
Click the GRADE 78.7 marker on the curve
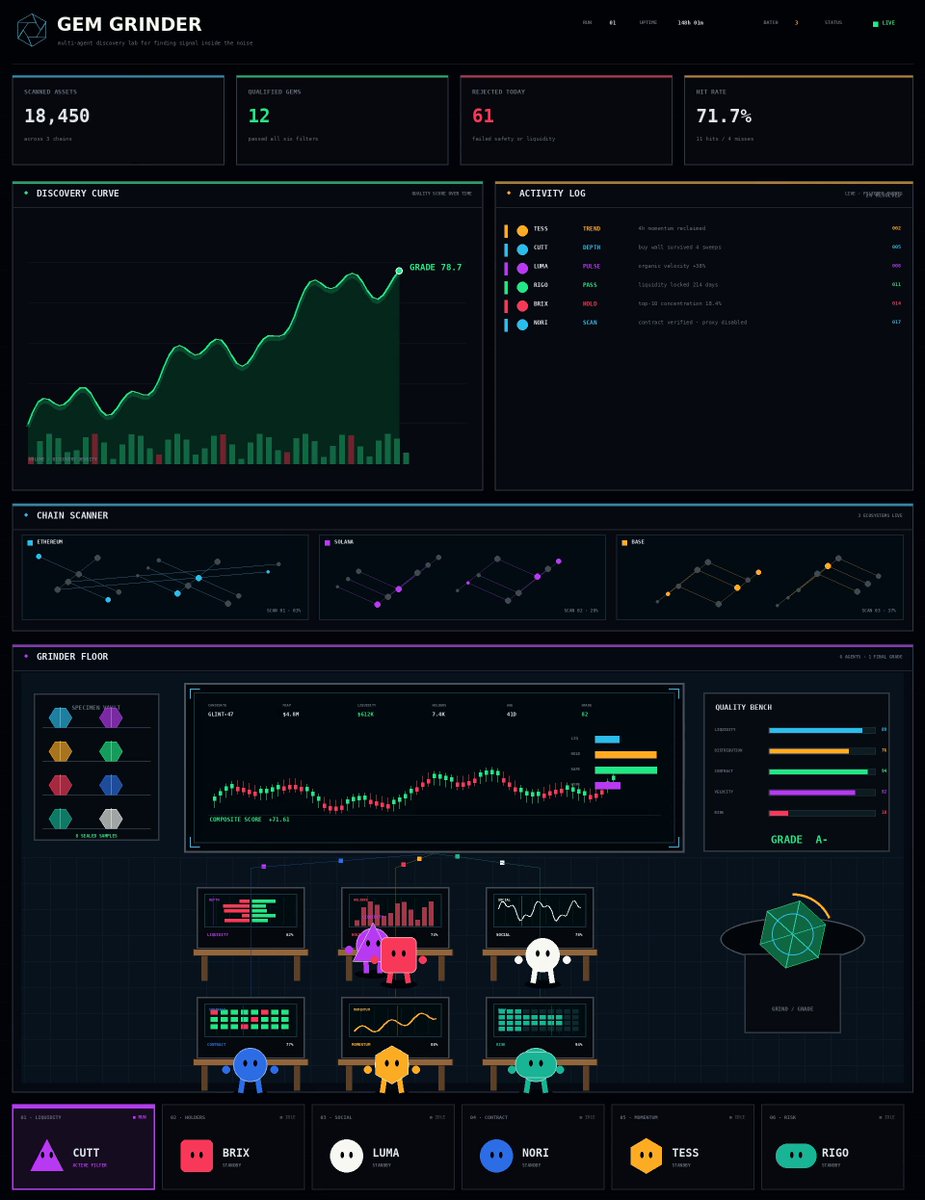coord(399,270)
